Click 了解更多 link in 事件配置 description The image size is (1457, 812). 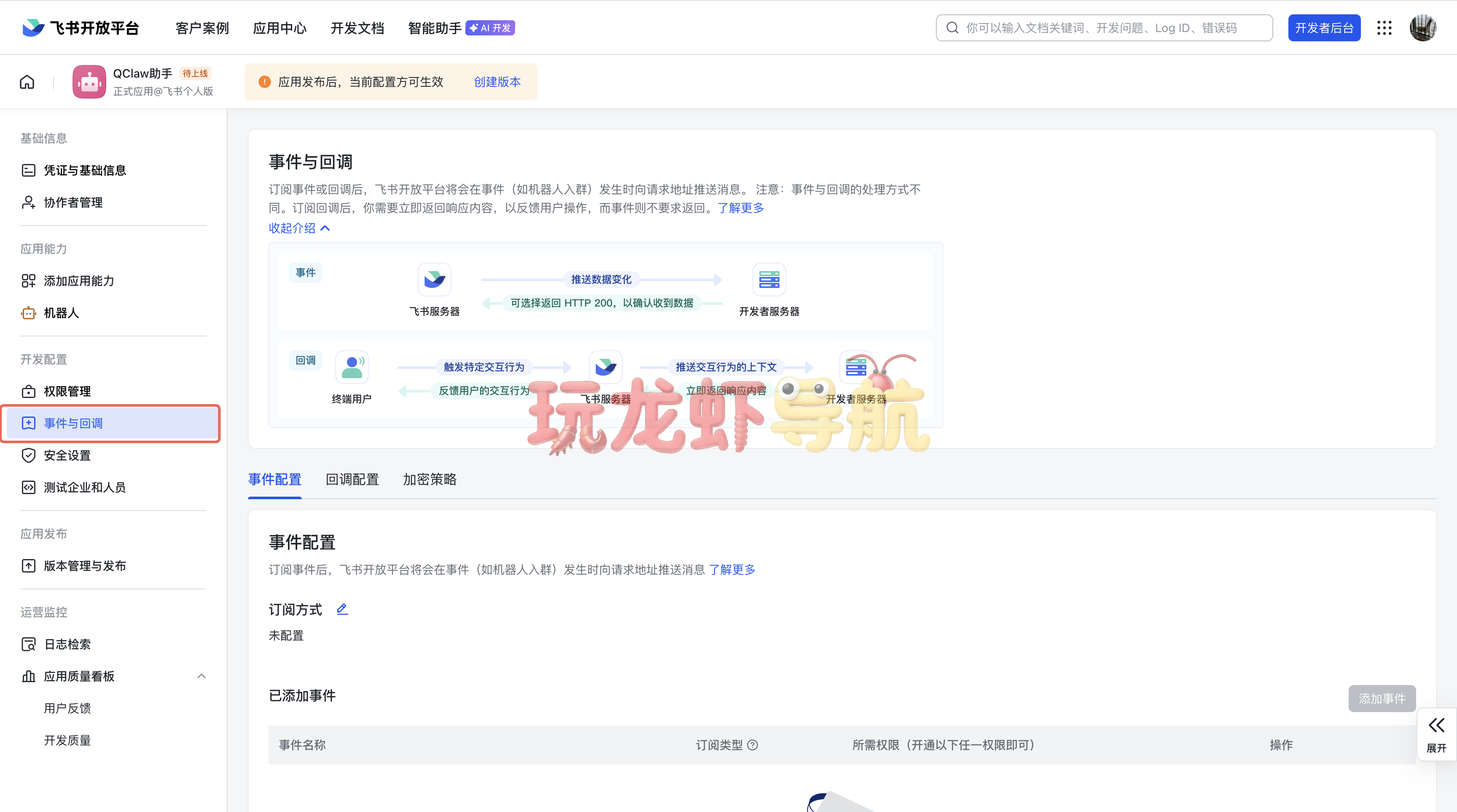point(732,570)
